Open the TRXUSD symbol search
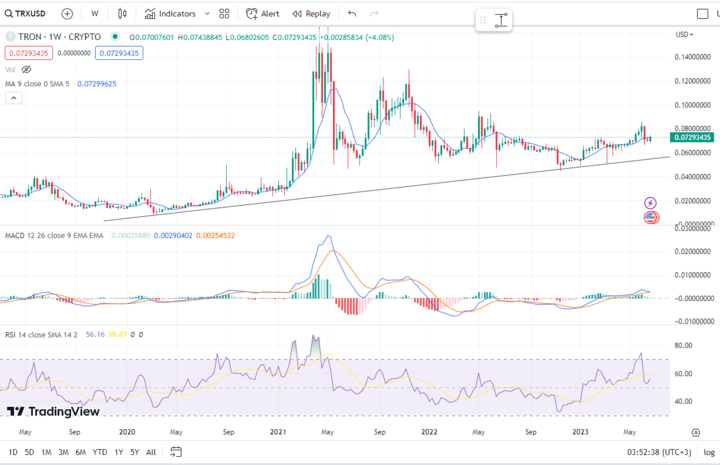This screenshot has width=720, height=465. [25, 14]
